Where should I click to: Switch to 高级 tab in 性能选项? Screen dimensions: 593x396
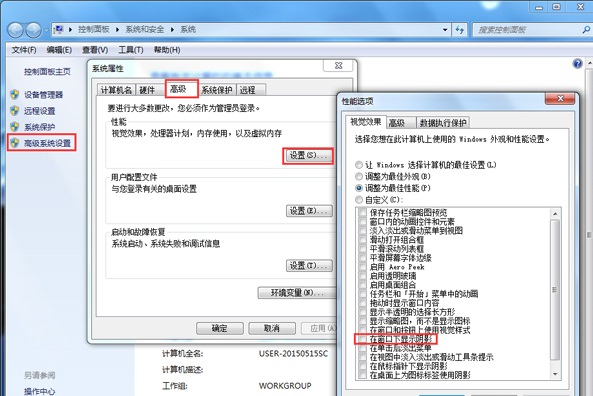(x=400, y=123)
